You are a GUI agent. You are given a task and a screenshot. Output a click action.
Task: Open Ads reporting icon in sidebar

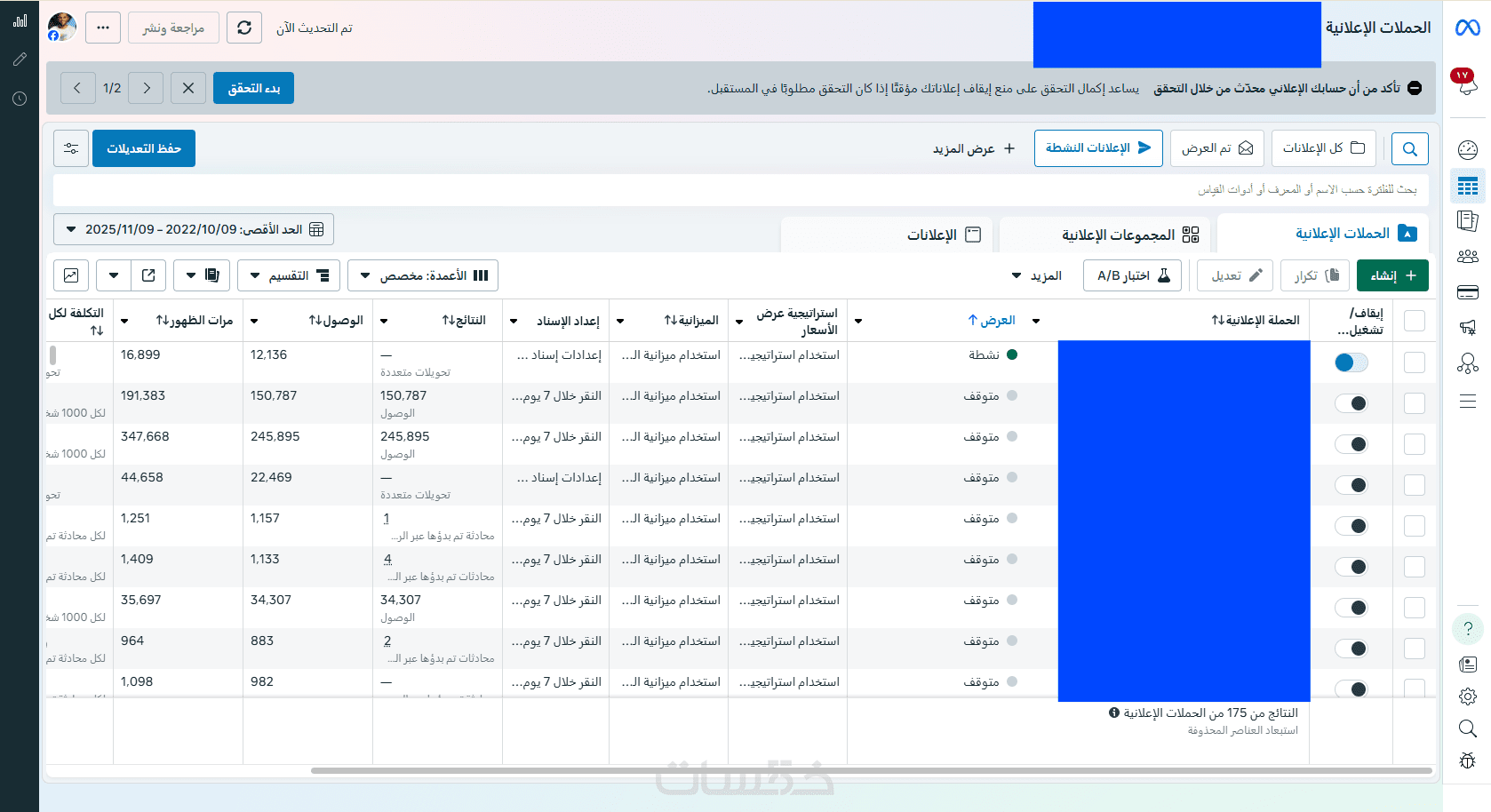(x=1468, y=220)
